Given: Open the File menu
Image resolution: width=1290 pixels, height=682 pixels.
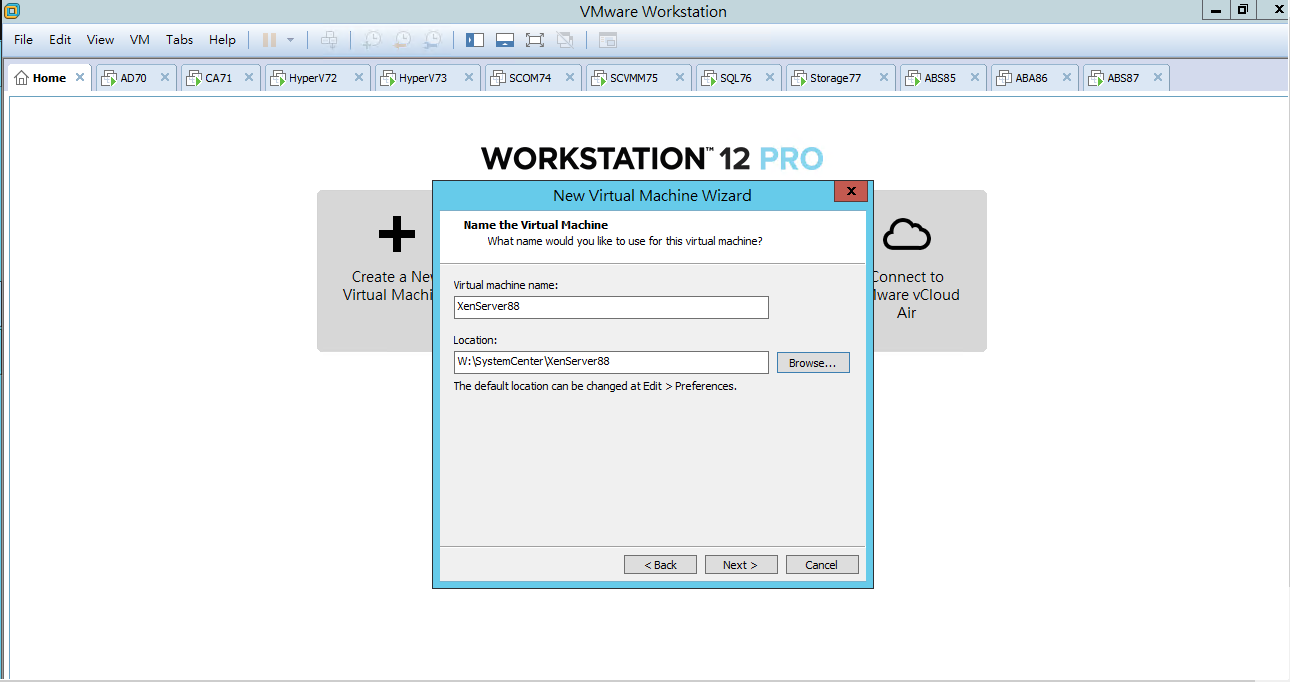Looking at the screenshot, I should [x=24, y=40].
